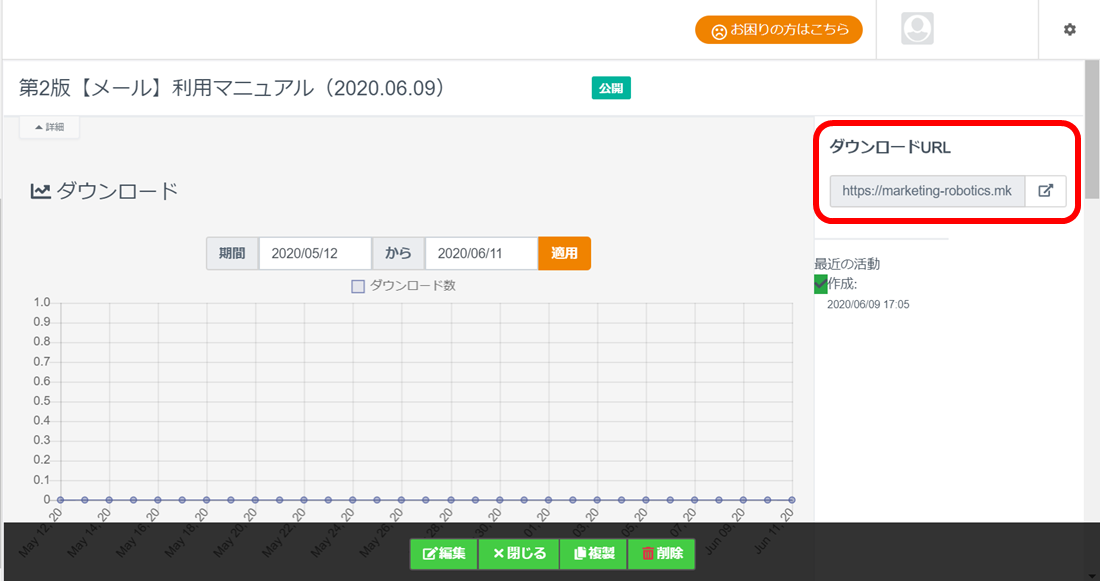Duplicate the item with 複製 button
Image resolution: width=1100 pixels, height=581 pixels.
click(x=594, y=553)
